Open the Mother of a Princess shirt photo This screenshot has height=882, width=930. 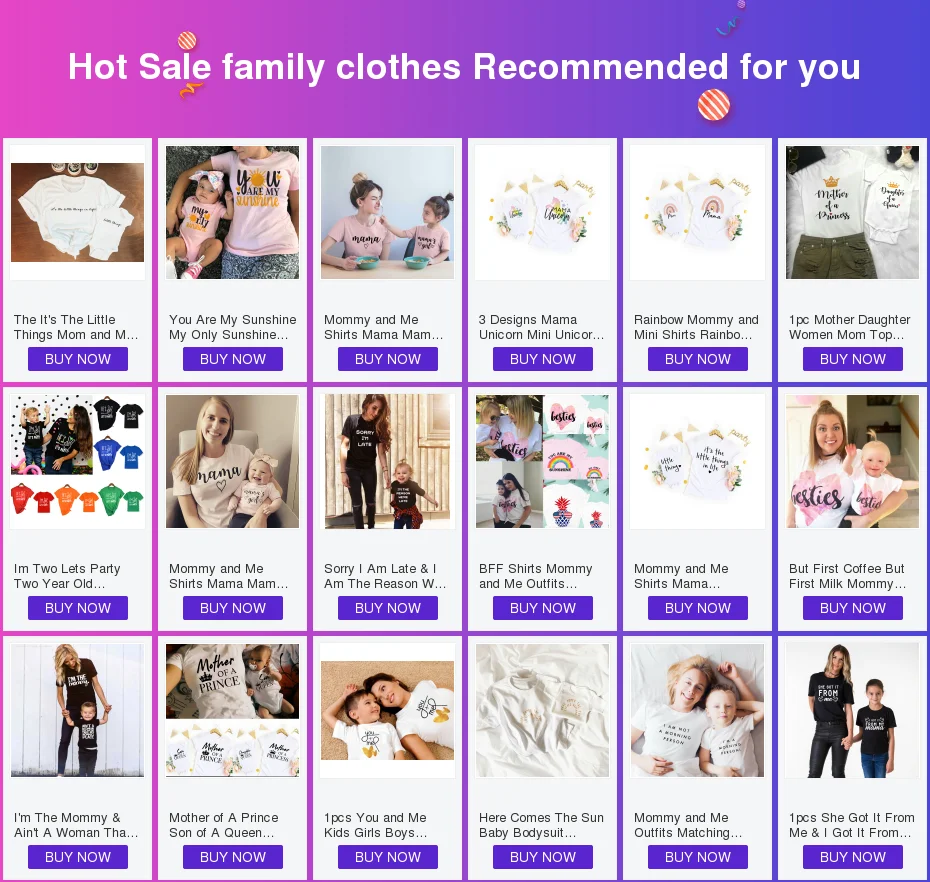coord(852,212)
